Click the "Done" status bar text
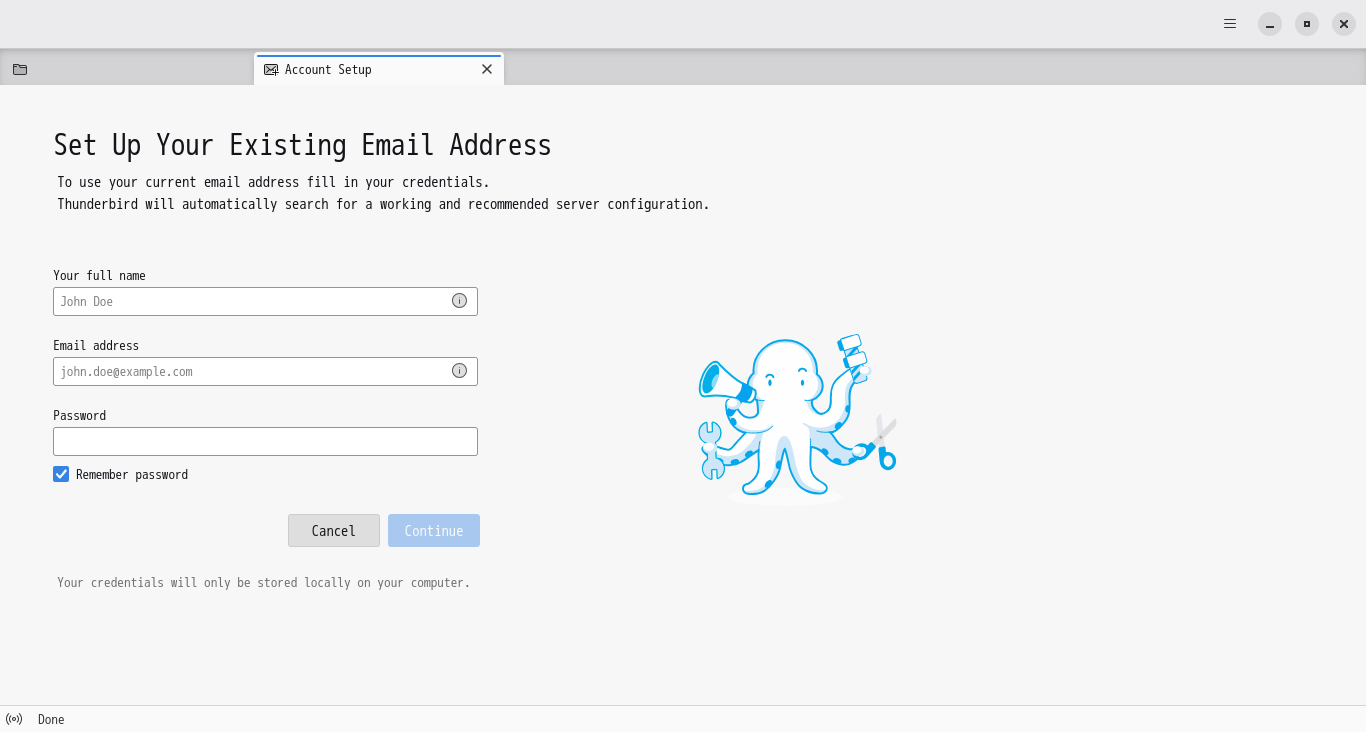The image size is (1366, 732). click(51, 720)
